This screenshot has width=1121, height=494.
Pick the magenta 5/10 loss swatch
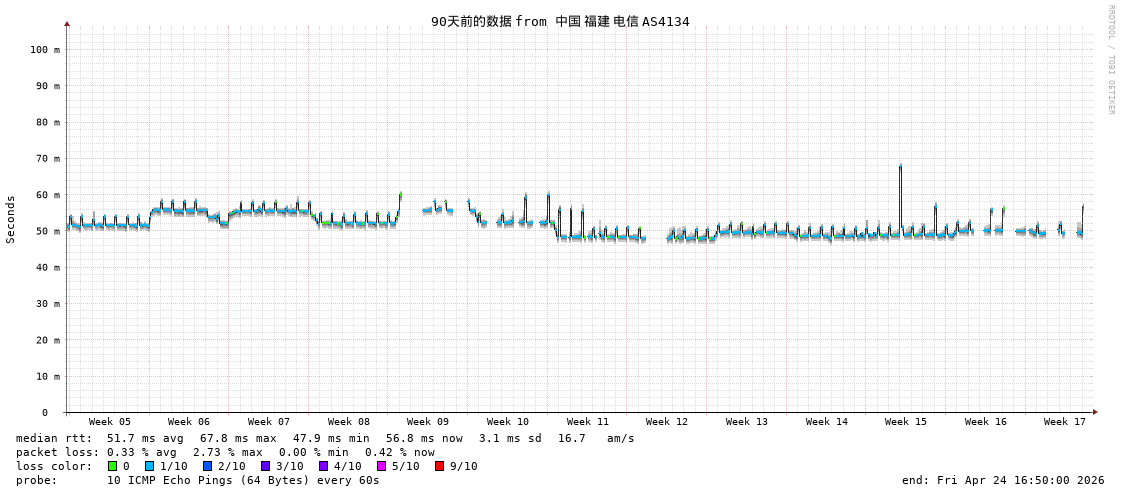381,466
